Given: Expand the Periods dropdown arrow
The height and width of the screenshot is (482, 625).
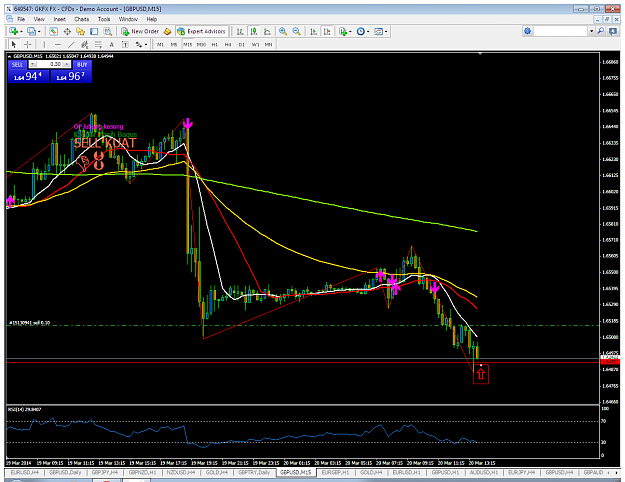Looking at the screenshot, I should coord(368,31).
